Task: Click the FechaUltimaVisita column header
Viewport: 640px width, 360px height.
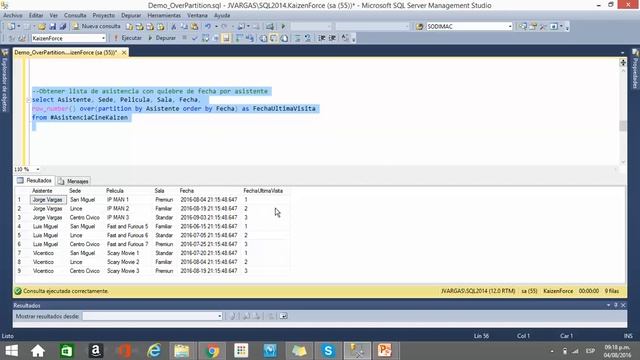Action: point(263,191)
